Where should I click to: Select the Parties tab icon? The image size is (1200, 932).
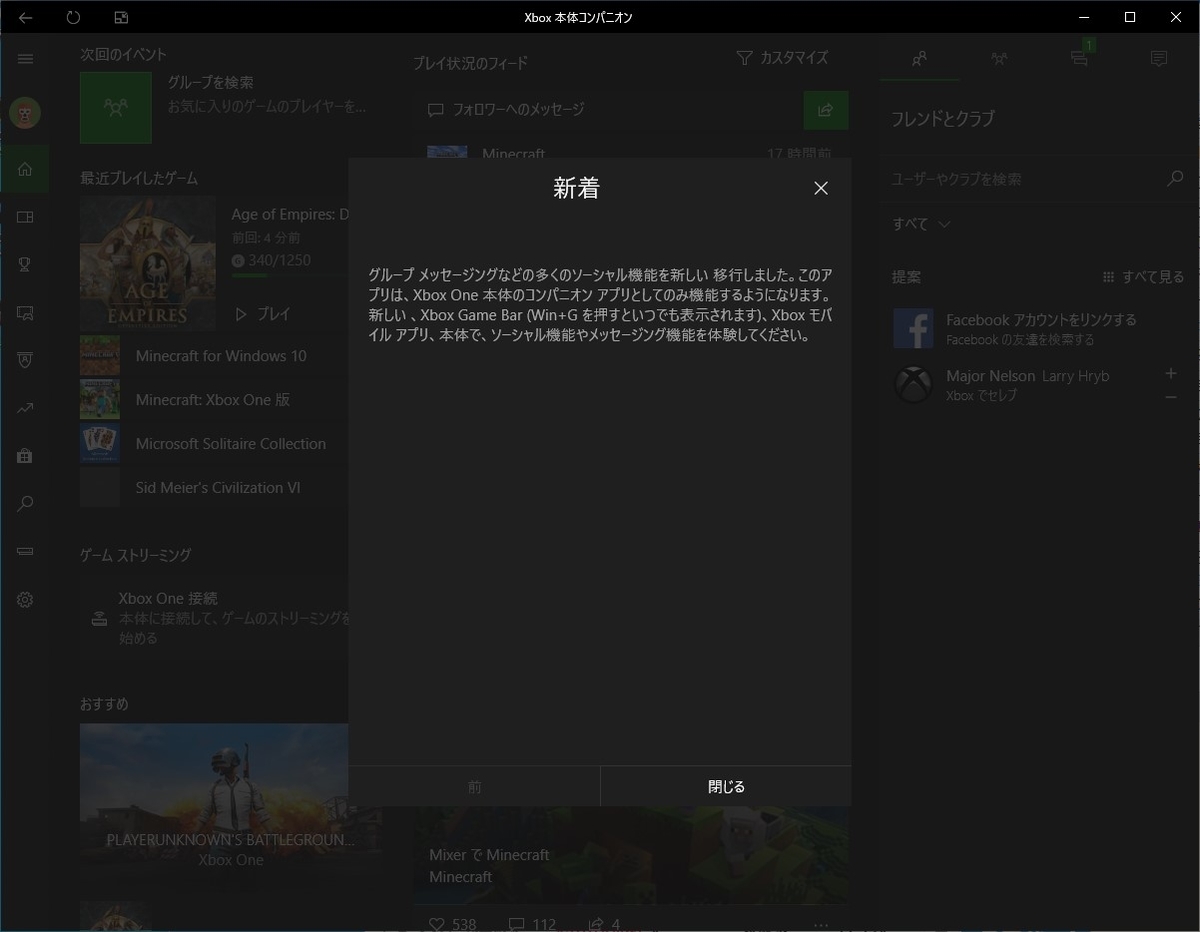pos(999,59)
